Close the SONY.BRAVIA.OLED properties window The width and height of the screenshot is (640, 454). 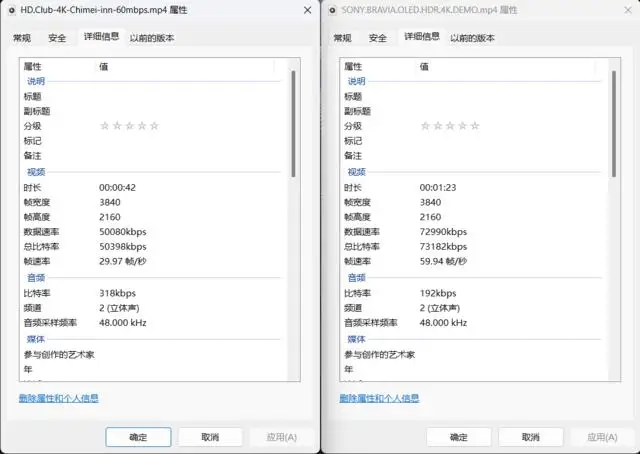point(628,10)
